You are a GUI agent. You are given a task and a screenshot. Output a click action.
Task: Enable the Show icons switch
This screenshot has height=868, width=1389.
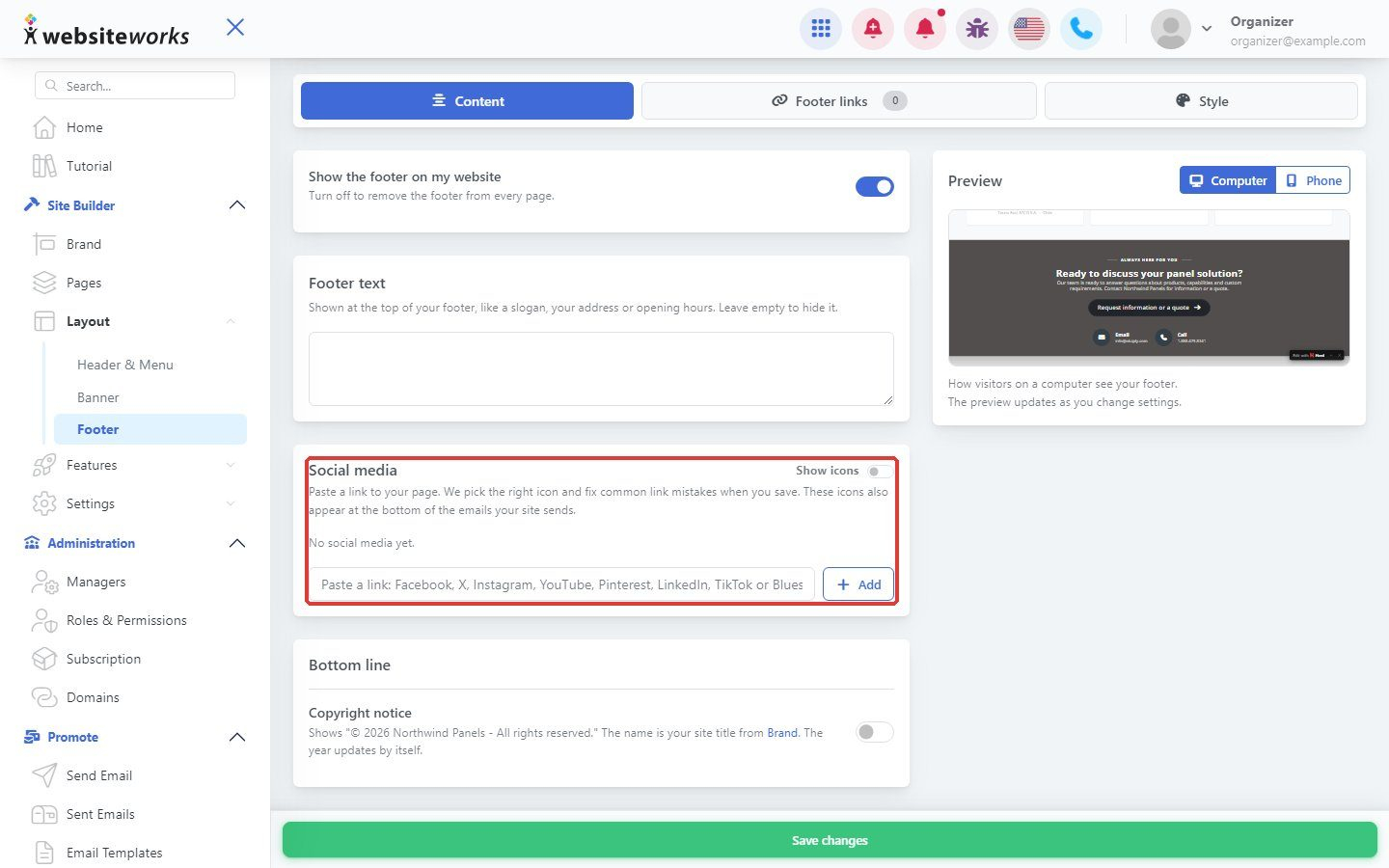879,472
